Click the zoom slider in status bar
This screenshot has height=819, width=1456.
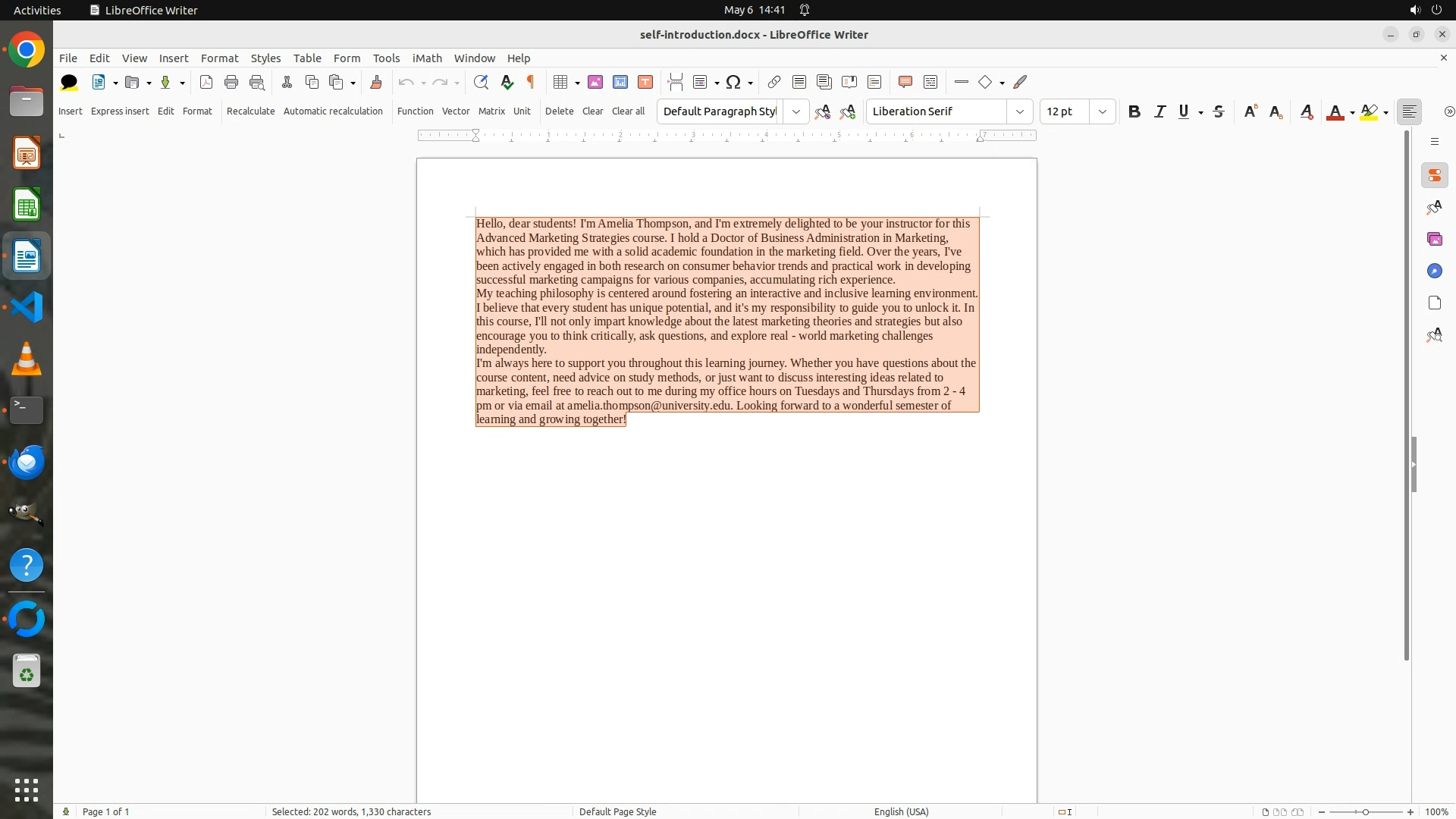(1365, 811)
